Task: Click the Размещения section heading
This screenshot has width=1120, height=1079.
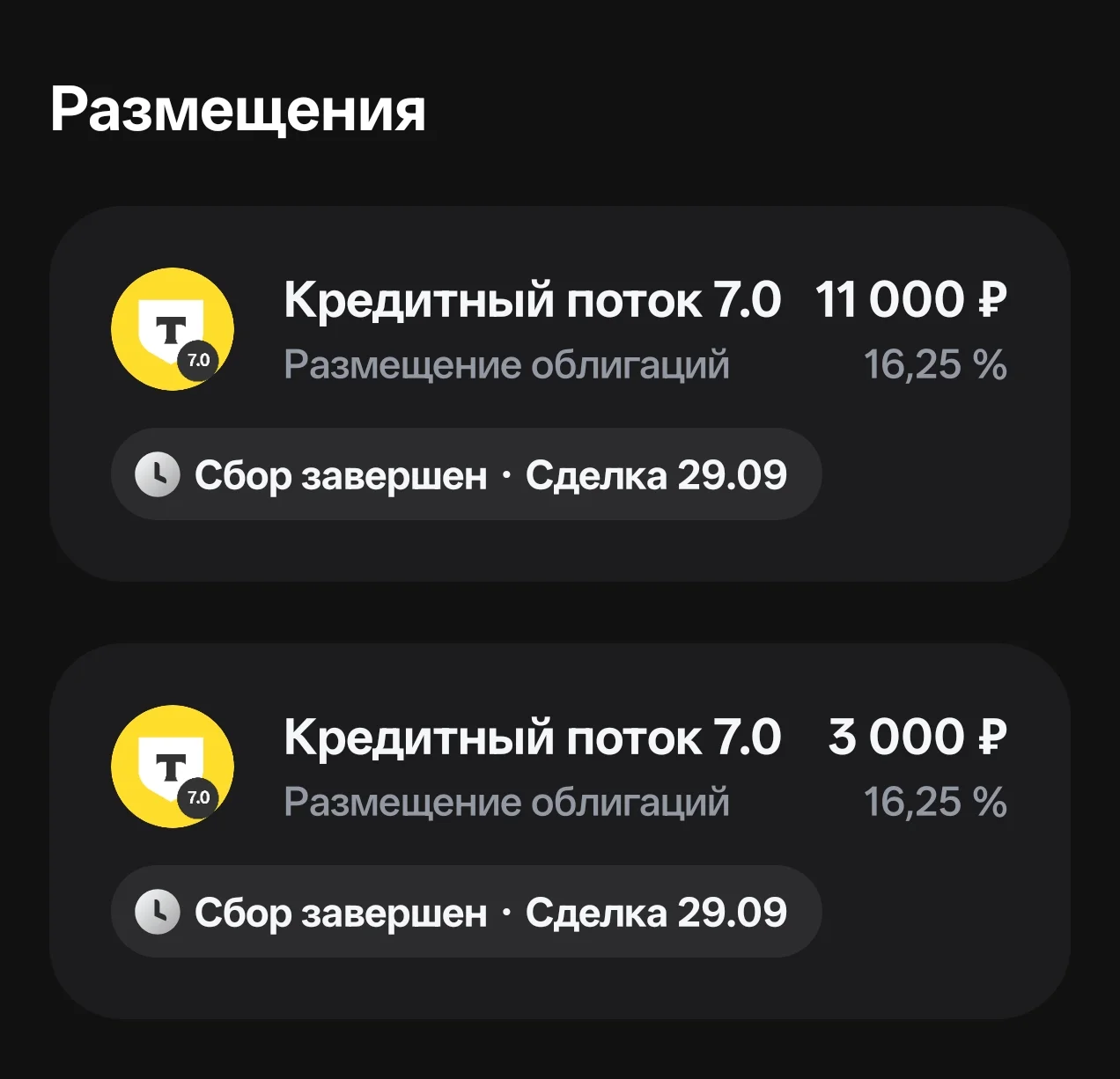Action: click(238, 112)
